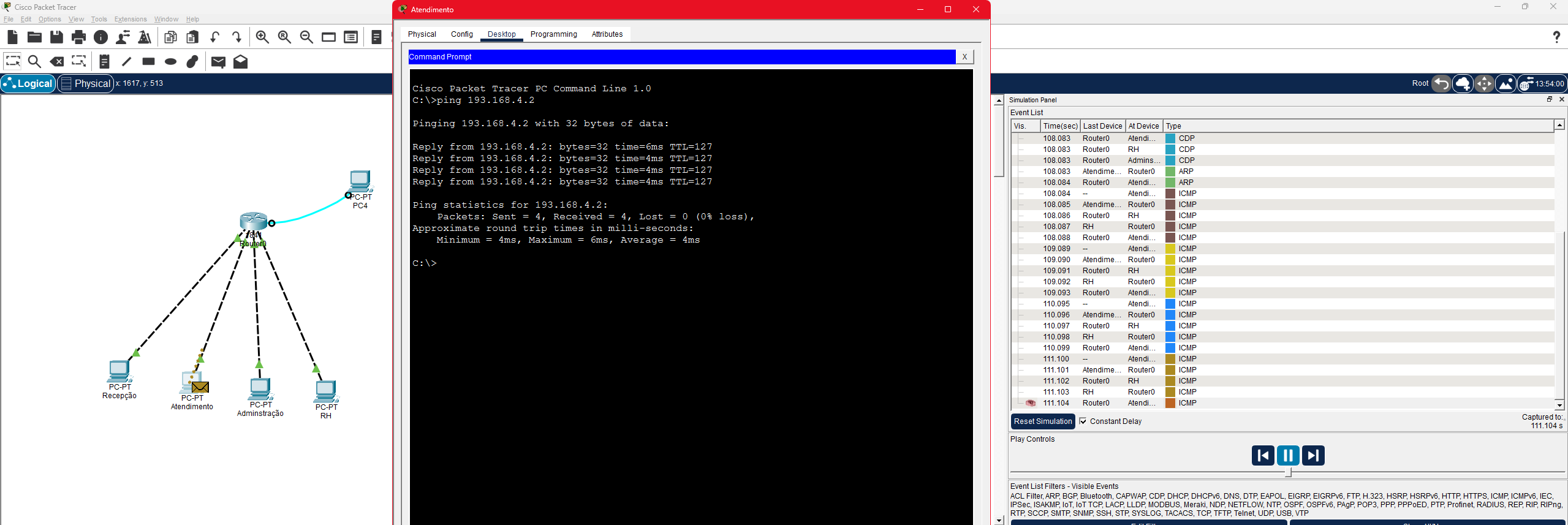This screenshot has width=1568, height=525.
Task: Create a new file in Packet Tracer
Action: pos(12,37)
